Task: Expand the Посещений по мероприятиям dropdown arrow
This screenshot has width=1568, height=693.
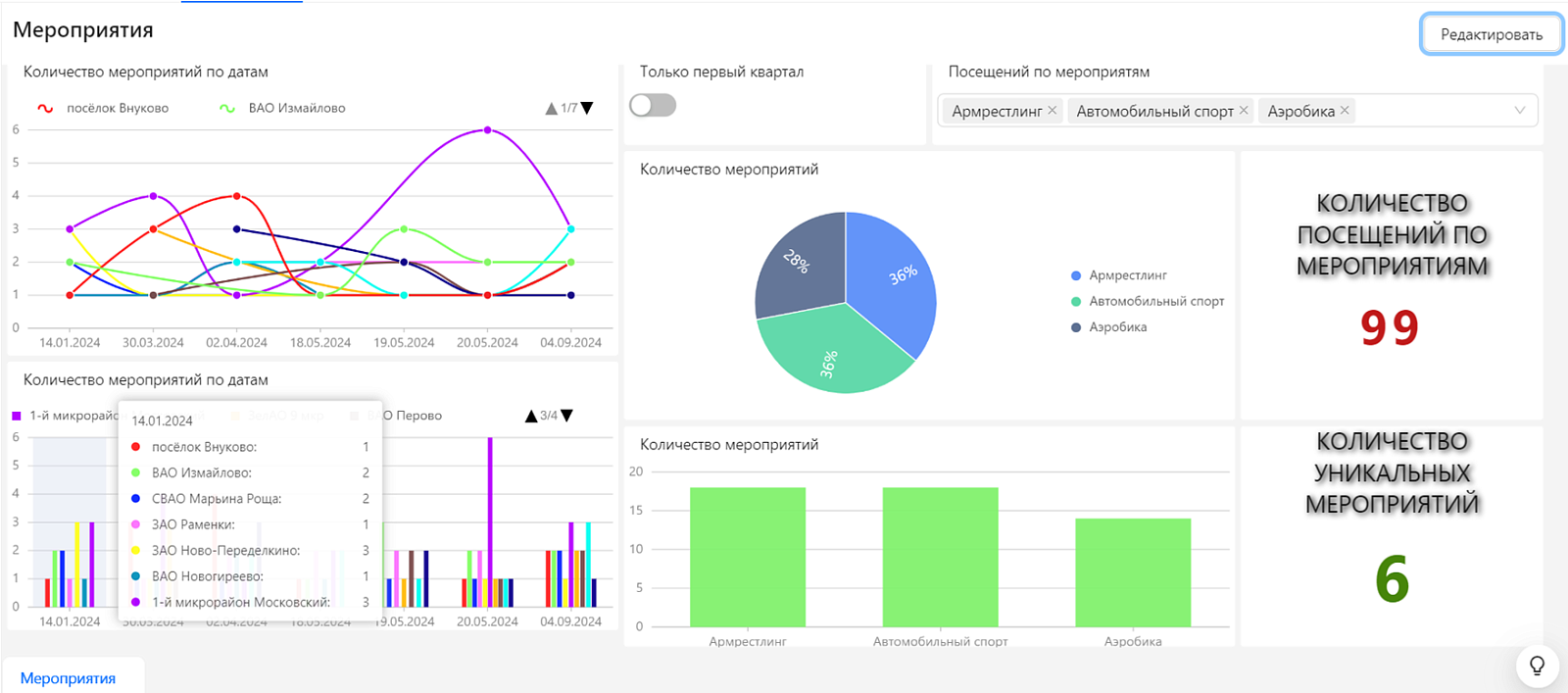Action: tap(1519, 111)
